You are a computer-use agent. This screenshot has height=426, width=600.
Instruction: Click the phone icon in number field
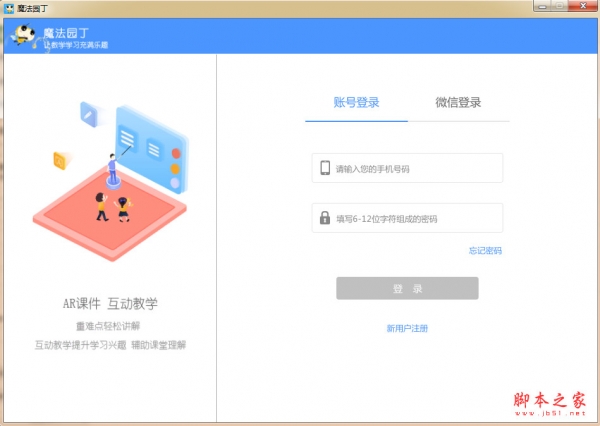tap(325, 168)
